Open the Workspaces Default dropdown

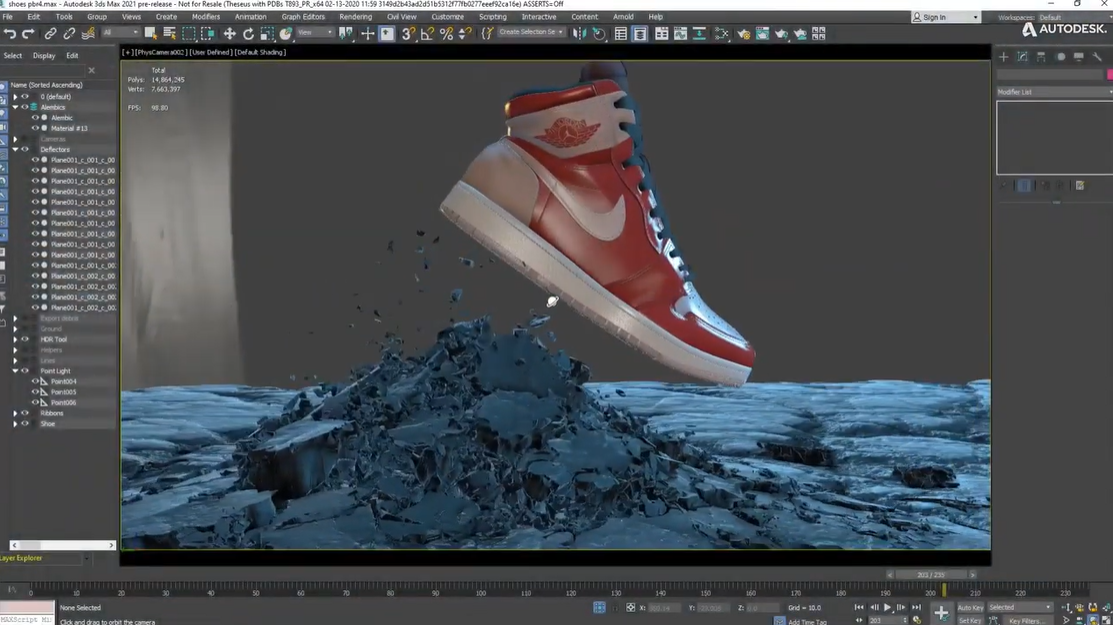[1075, 17]
